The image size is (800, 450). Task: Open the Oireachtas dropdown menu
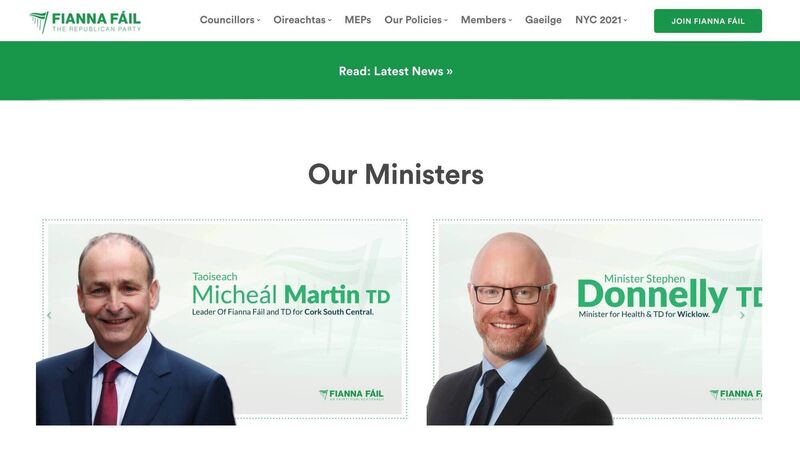coord(303,20)
